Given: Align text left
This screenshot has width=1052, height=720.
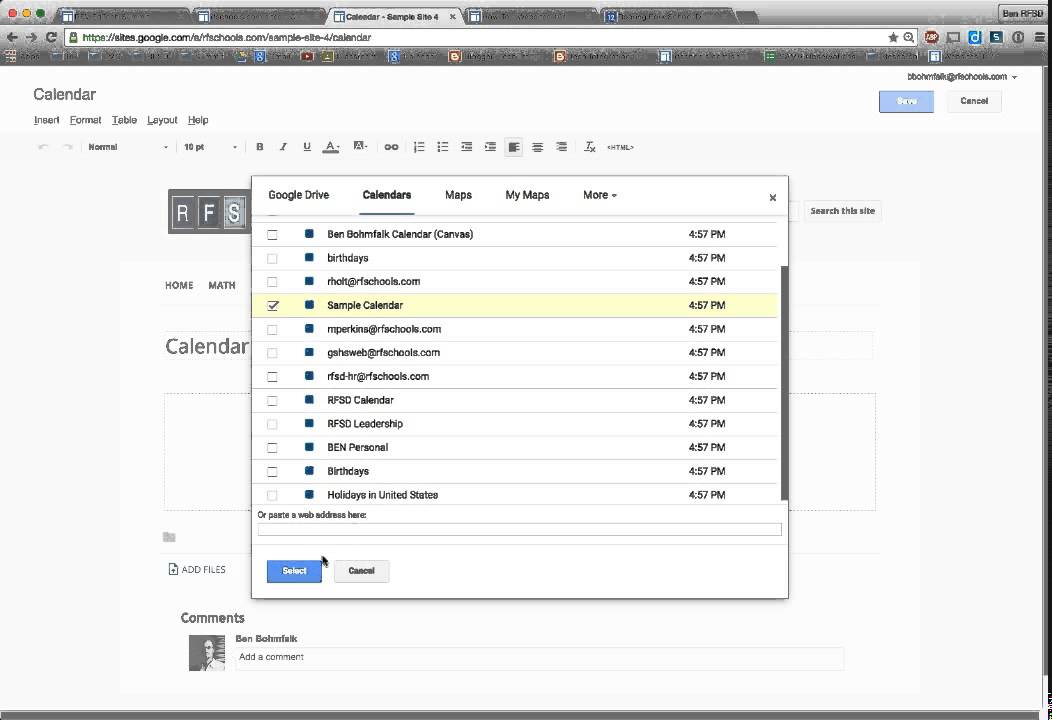Looking at the screenshot, I should coord(514,147).
